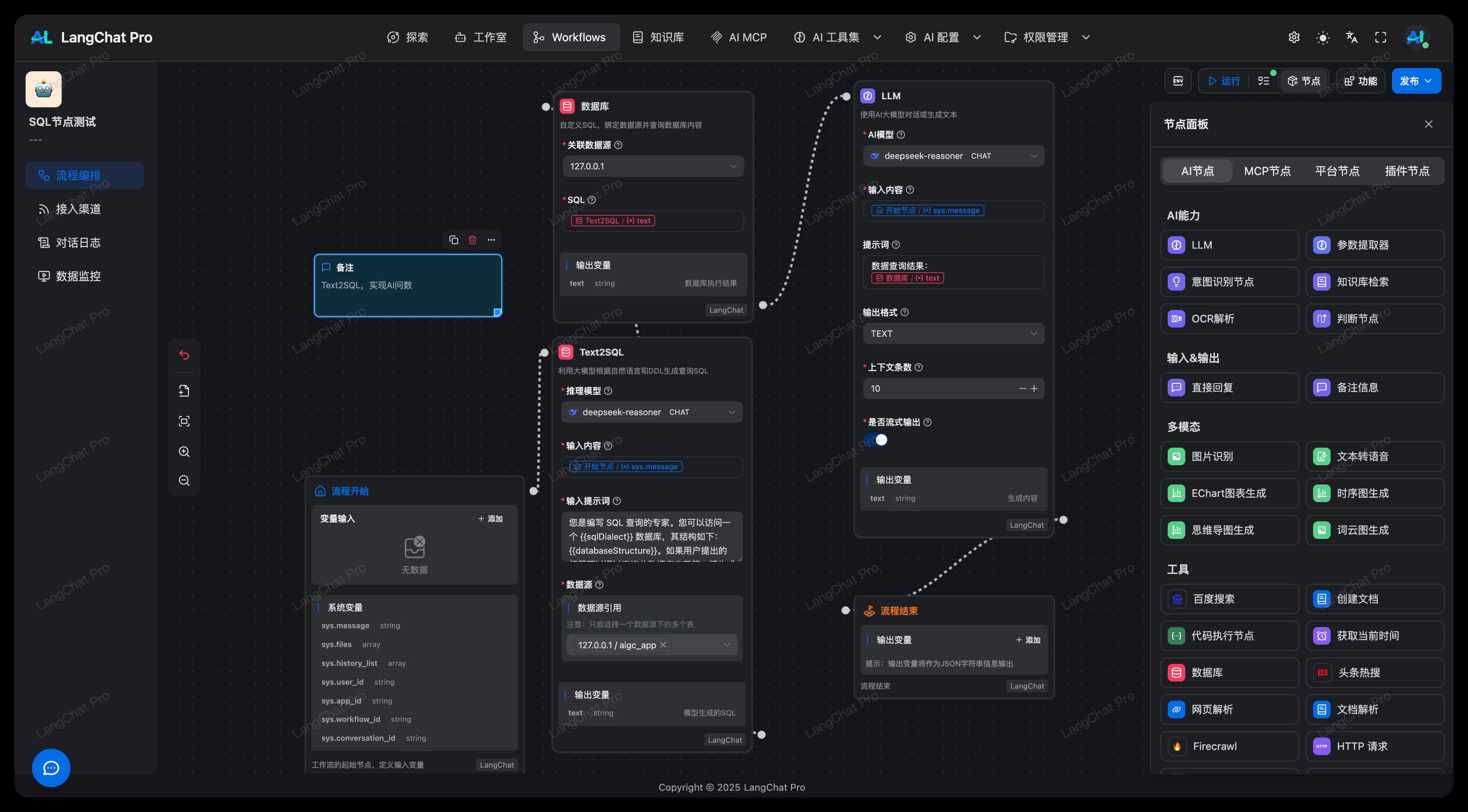Disable the 是否流式输出 streaming toggle
This screenshot has height=812, width=1468.
877,440
